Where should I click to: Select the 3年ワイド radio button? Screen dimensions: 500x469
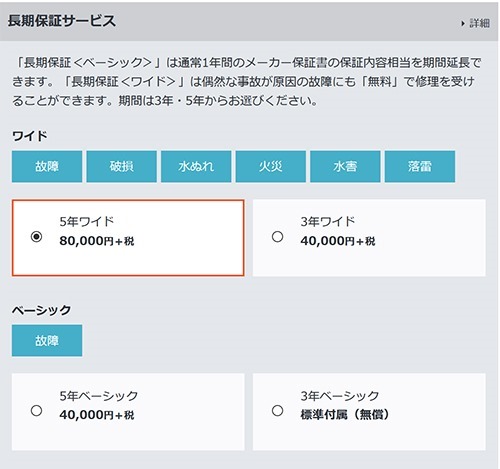pos(277,237)
